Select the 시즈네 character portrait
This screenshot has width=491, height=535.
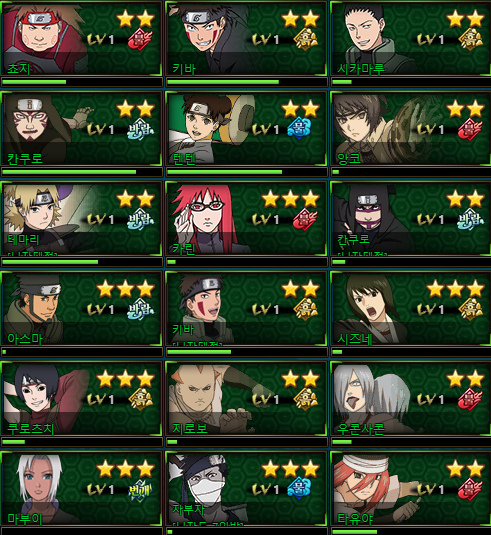click(x=370, y=309)
